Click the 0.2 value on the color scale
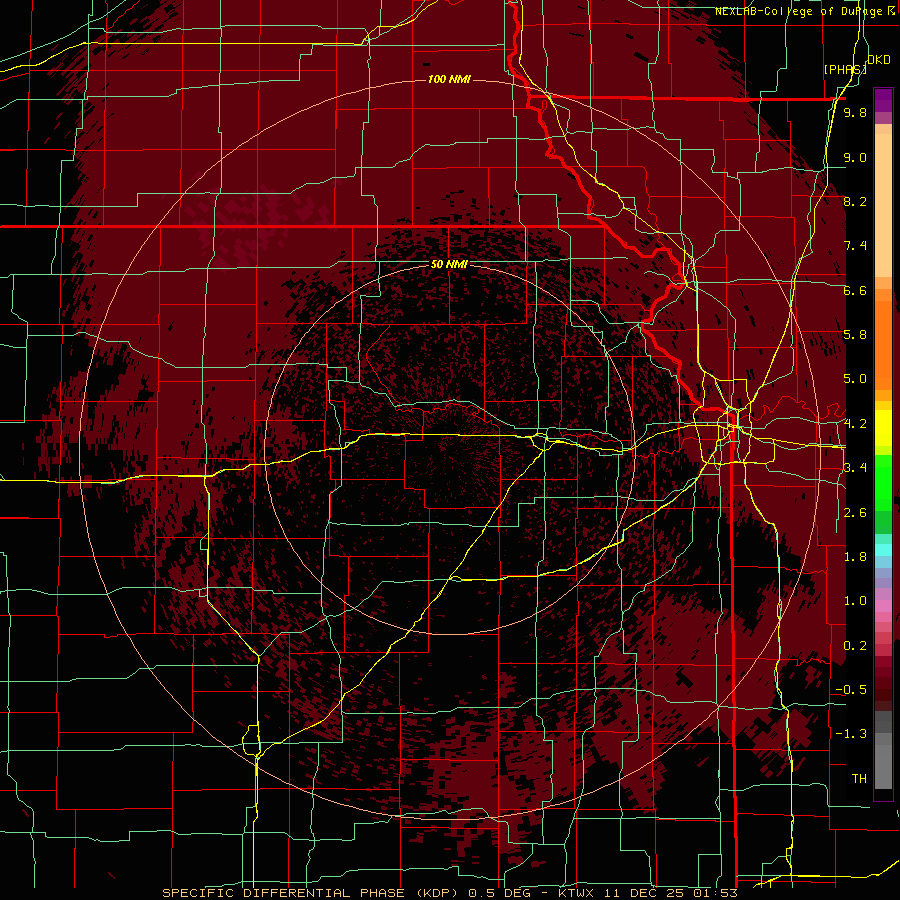Image resolution: width=900 pixels, height=900 pixels. click(x=855, y=646)
